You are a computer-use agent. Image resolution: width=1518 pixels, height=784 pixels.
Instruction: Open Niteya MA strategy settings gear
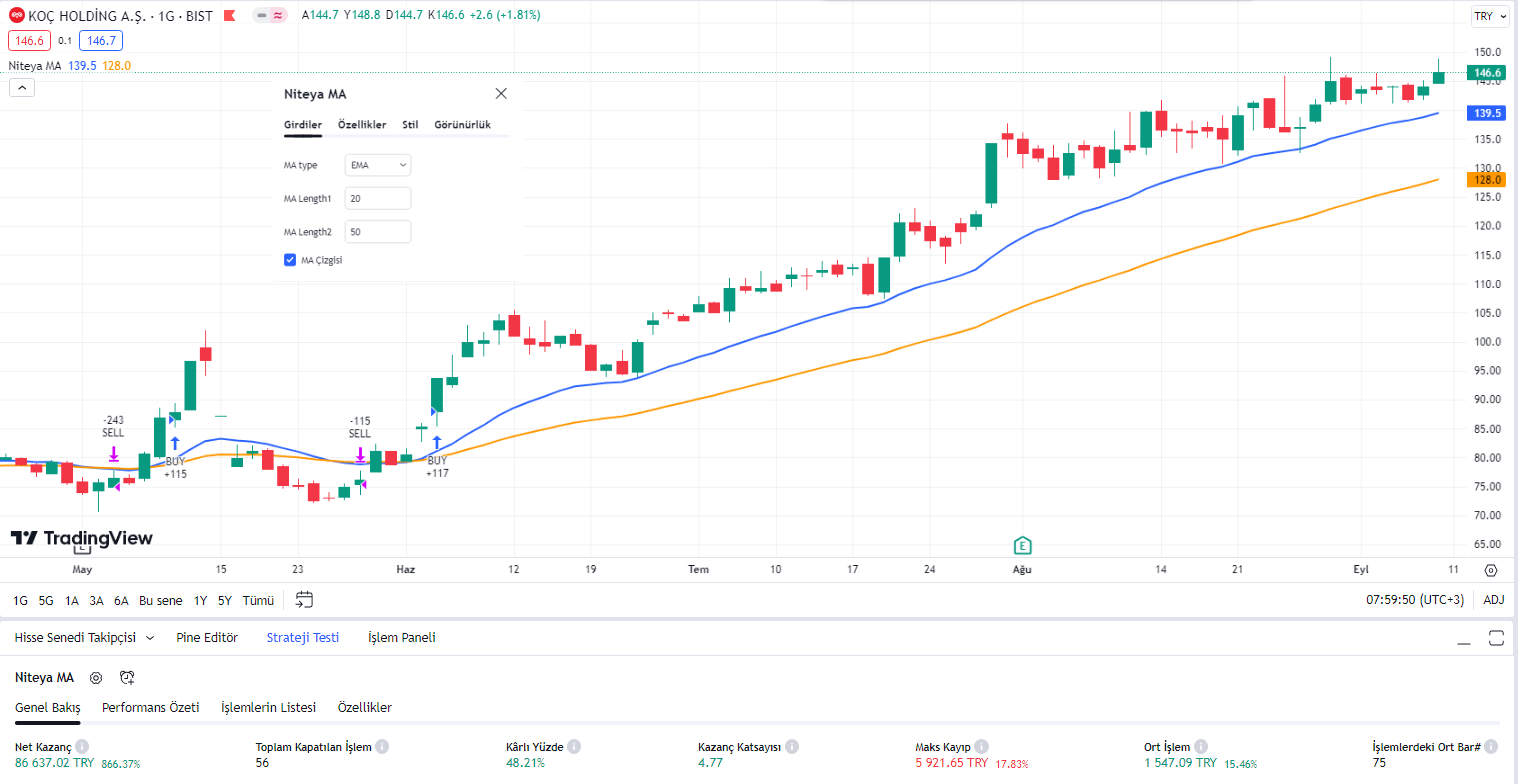pos(96,677)
